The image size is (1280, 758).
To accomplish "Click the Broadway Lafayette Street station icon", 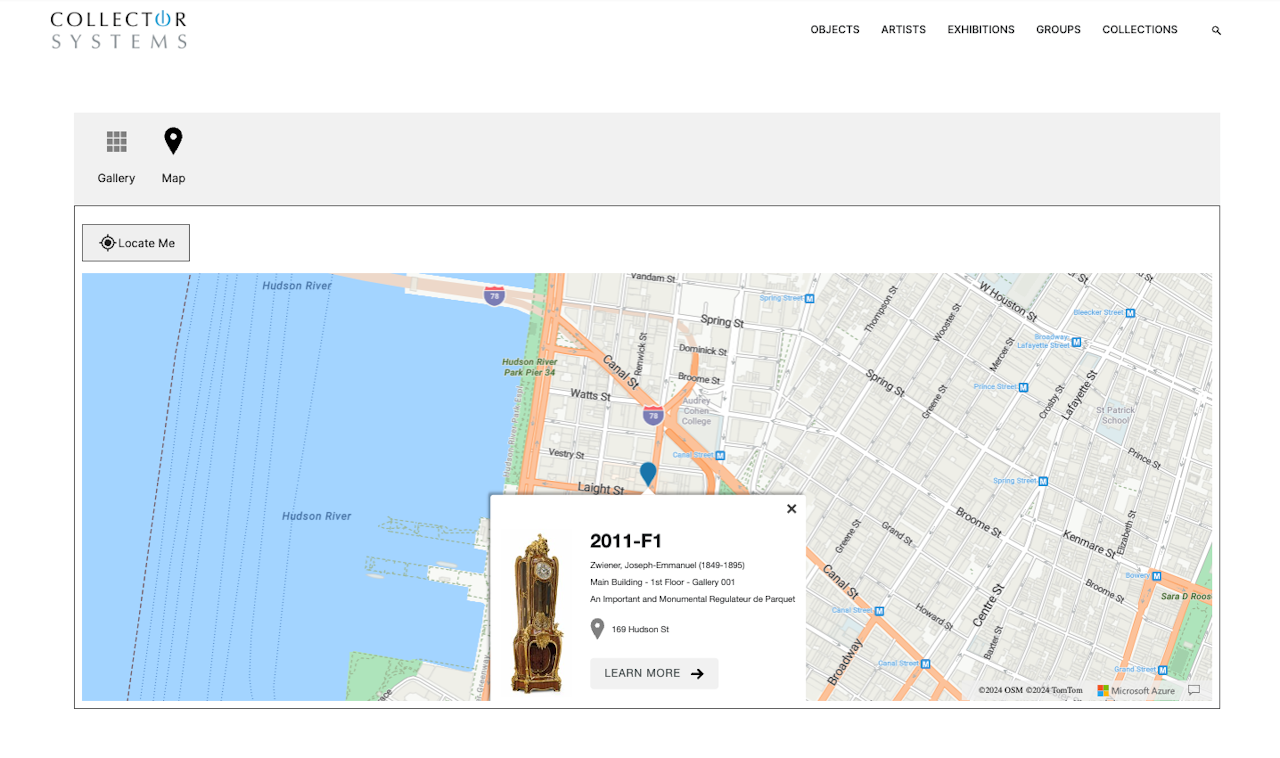I will click(x=1076, y=342).
